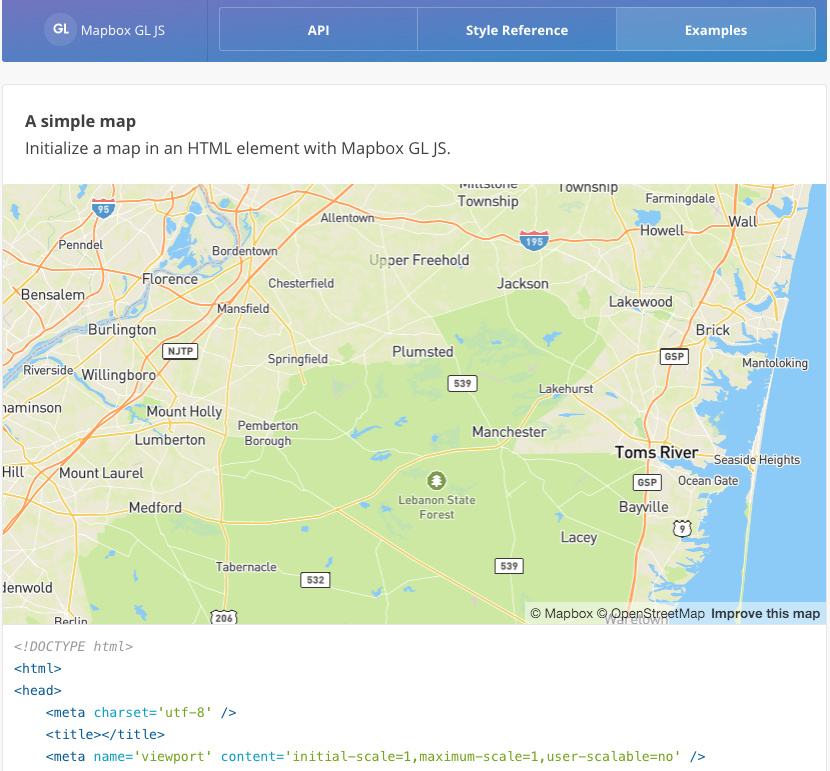Click the Manchester map label

click(x=509, y=432)
